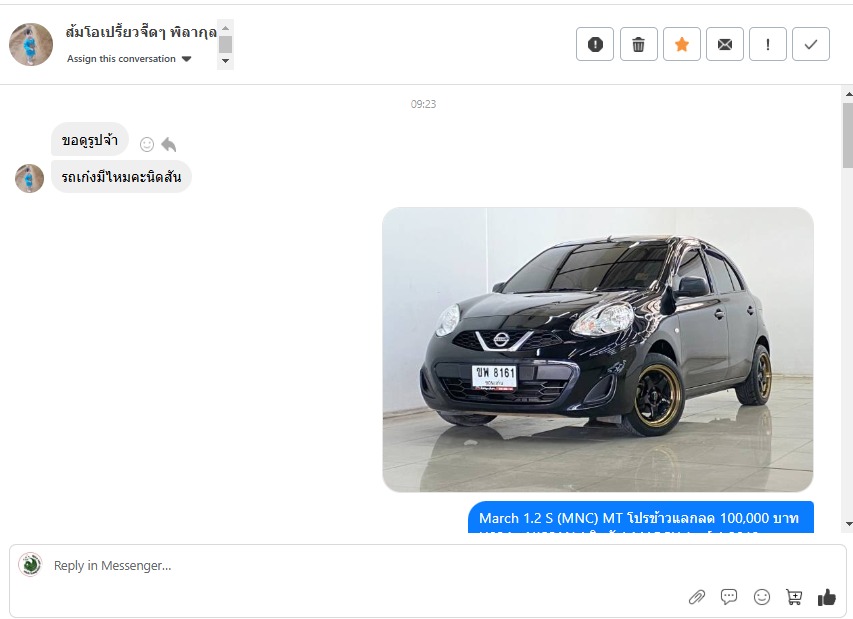Click the shopping cart add-product icon
Screen dimensions: 853x619
[794, 597]
